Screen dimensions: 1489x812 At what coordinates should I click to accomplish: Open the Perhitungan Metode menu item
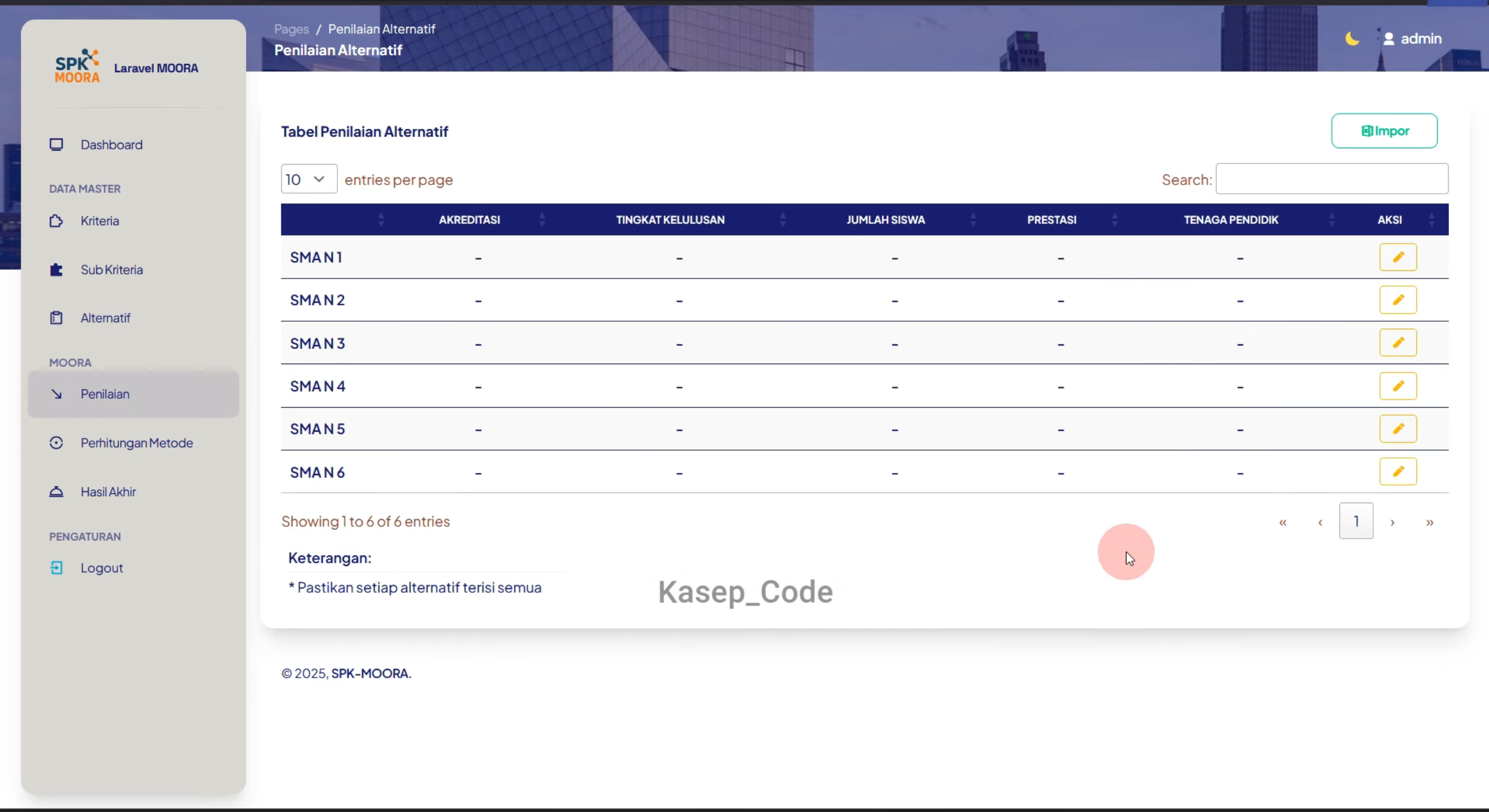click(x=133, y=443)
